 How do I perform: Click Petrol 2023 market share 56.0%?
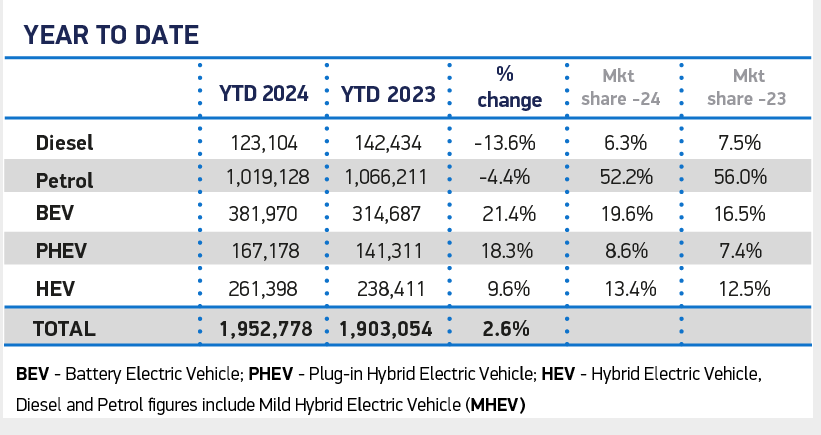pos(740,177)
